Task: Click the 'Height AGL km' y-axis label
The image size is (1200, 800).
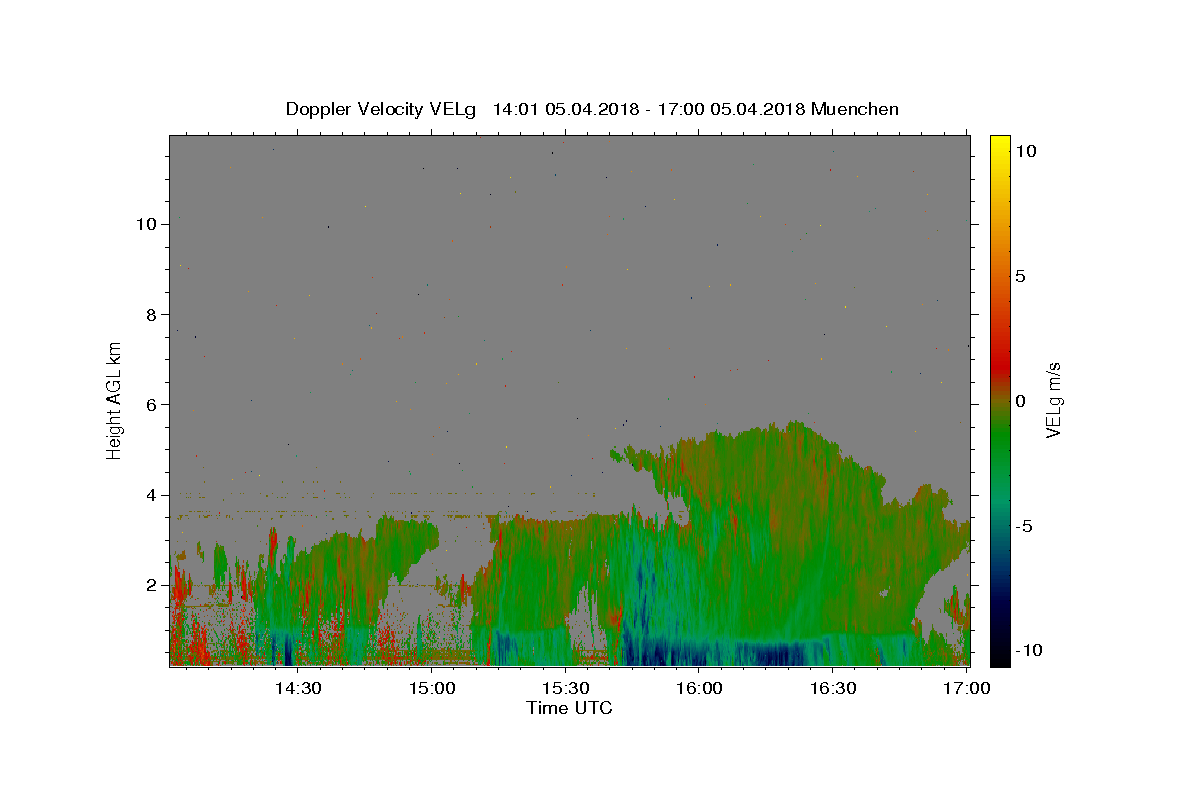Action: coord(114,399)
